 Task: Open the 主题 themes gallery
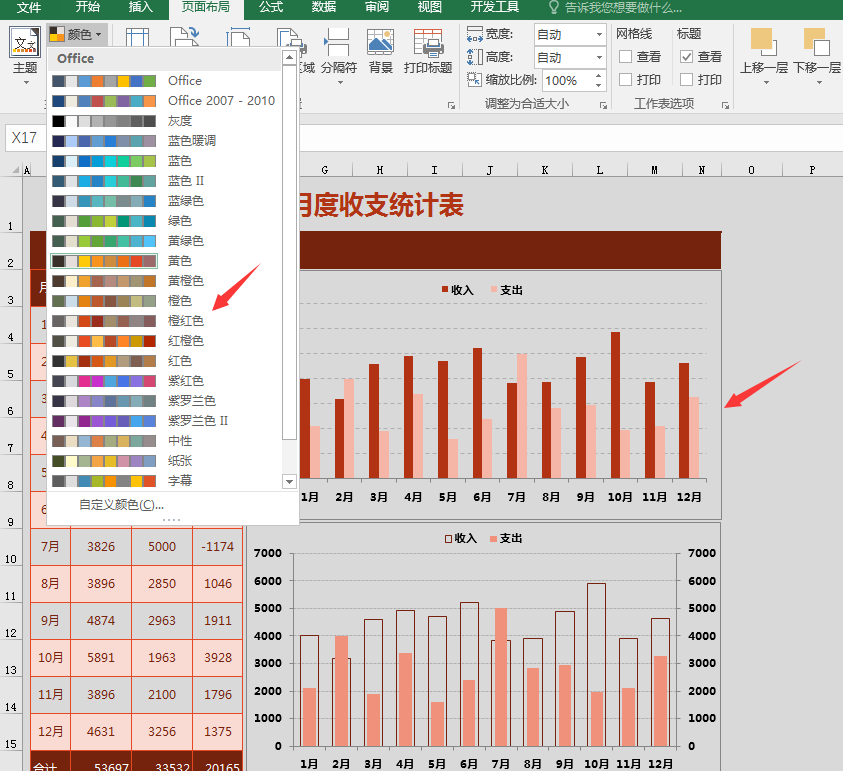[x=25, y=51]
